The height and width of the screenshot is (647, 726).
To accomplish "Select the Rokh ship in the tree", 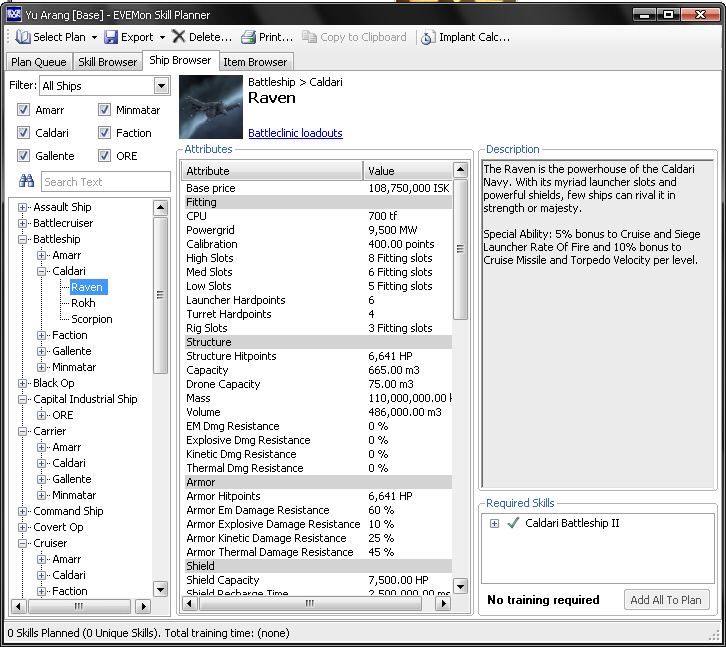I will (83, 303).
